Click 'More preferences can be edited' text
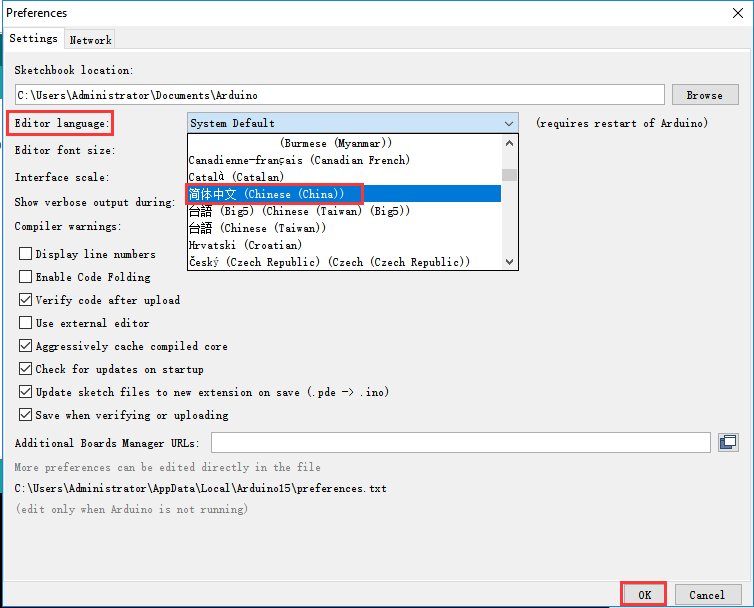The height and width of the screenshot is (608, 754). click(167, 467)
